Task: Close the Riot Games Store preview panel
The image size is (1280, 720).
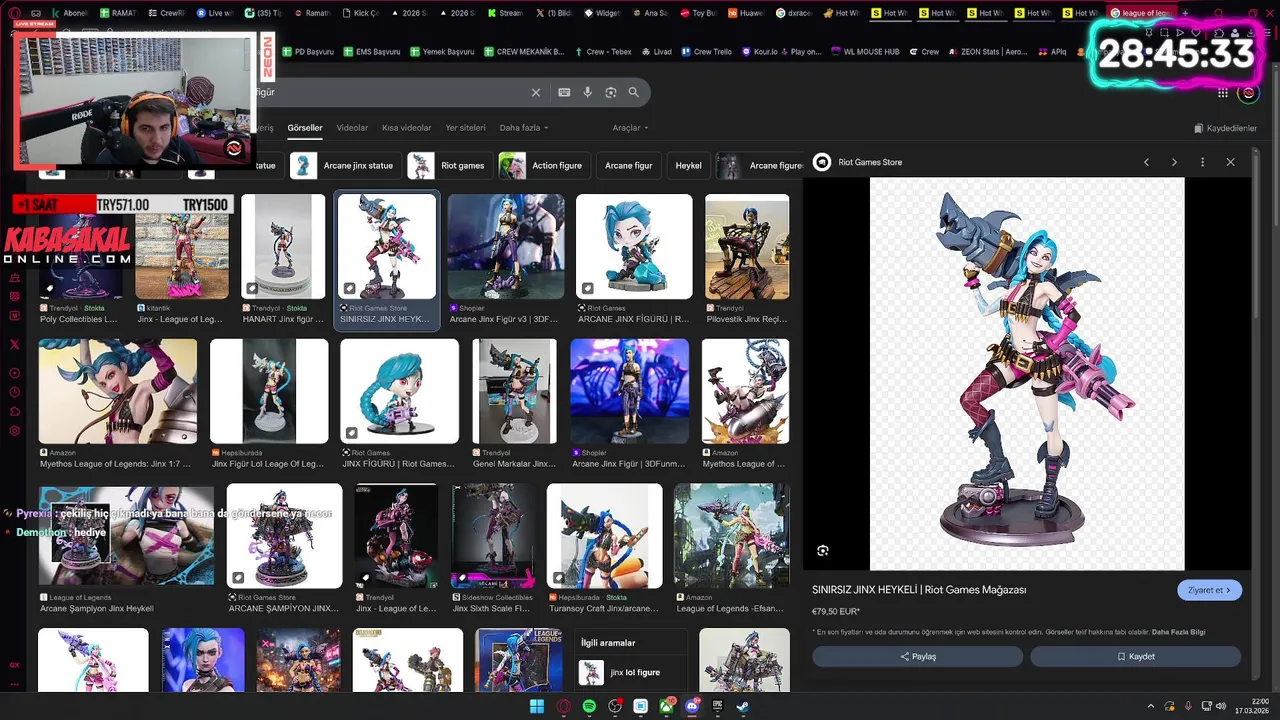Action: tap(1230, 162)
